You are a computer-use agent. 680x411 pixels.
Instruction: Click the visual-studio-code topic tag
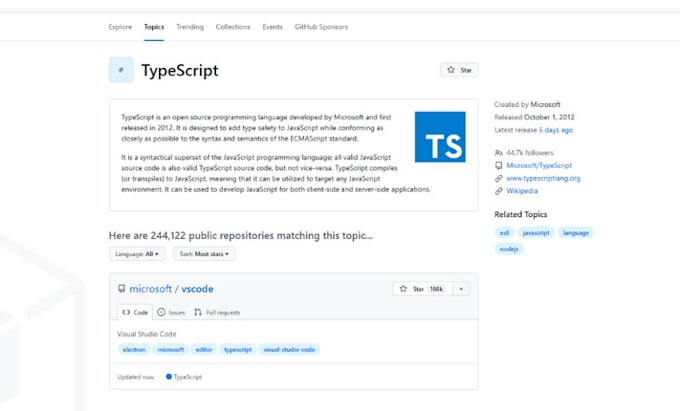[289, 349]
